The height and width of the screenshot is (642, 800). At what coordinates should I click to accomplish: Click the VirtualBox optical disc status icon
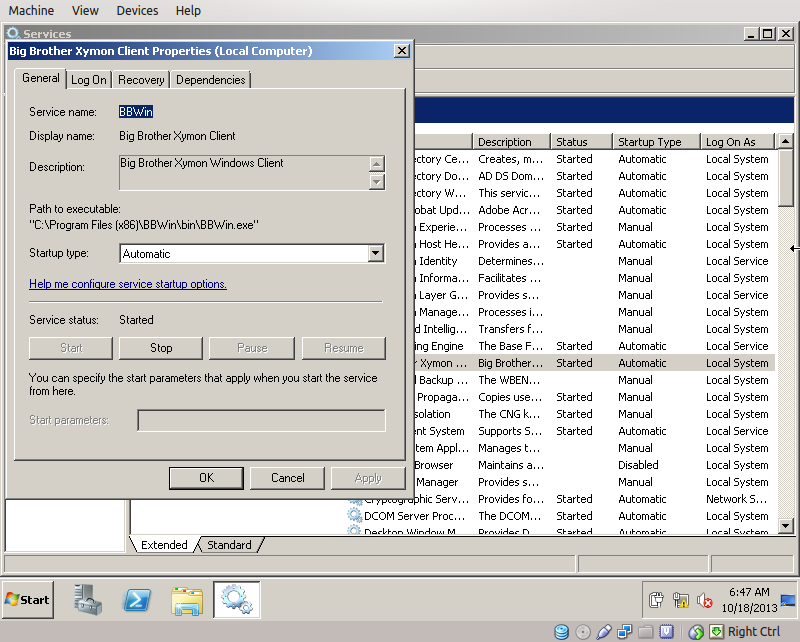(583, 632)
